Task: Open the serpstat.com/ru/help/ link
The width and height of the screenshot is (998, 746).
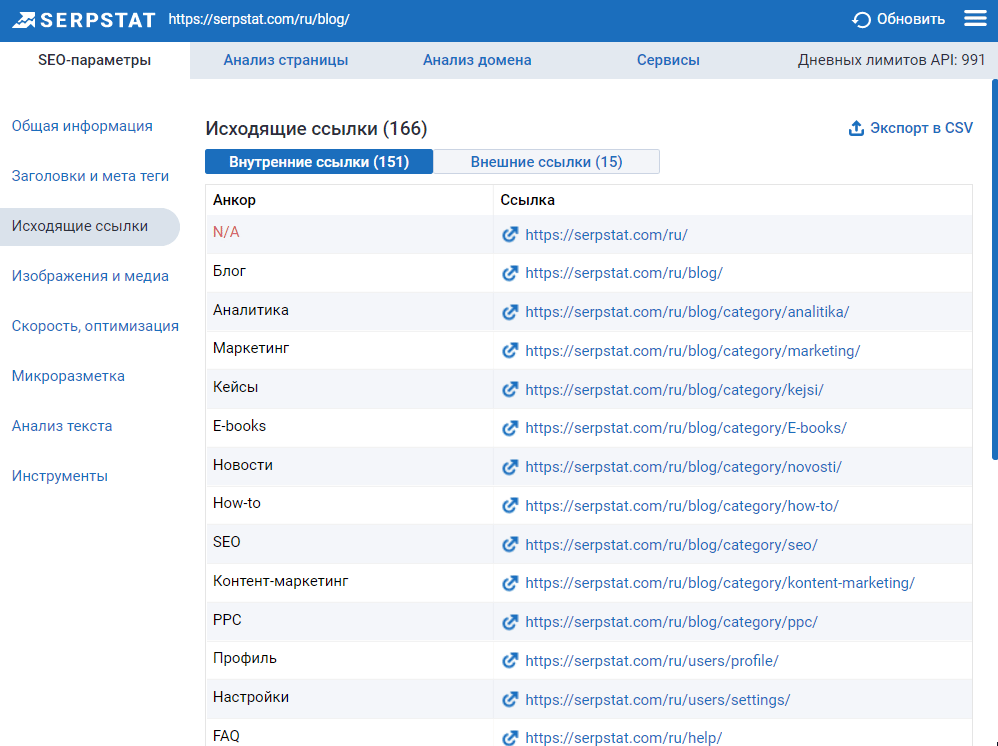Action: click(624, 738)
